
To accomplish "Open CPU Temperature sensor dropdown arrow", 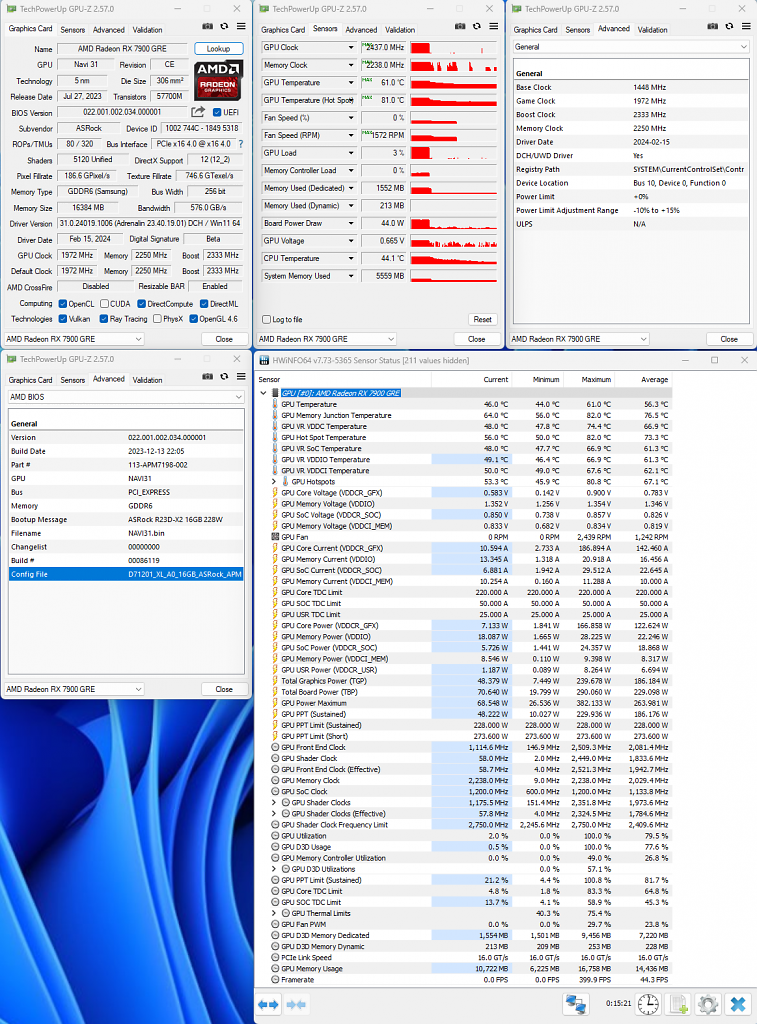I will [351, 259].
